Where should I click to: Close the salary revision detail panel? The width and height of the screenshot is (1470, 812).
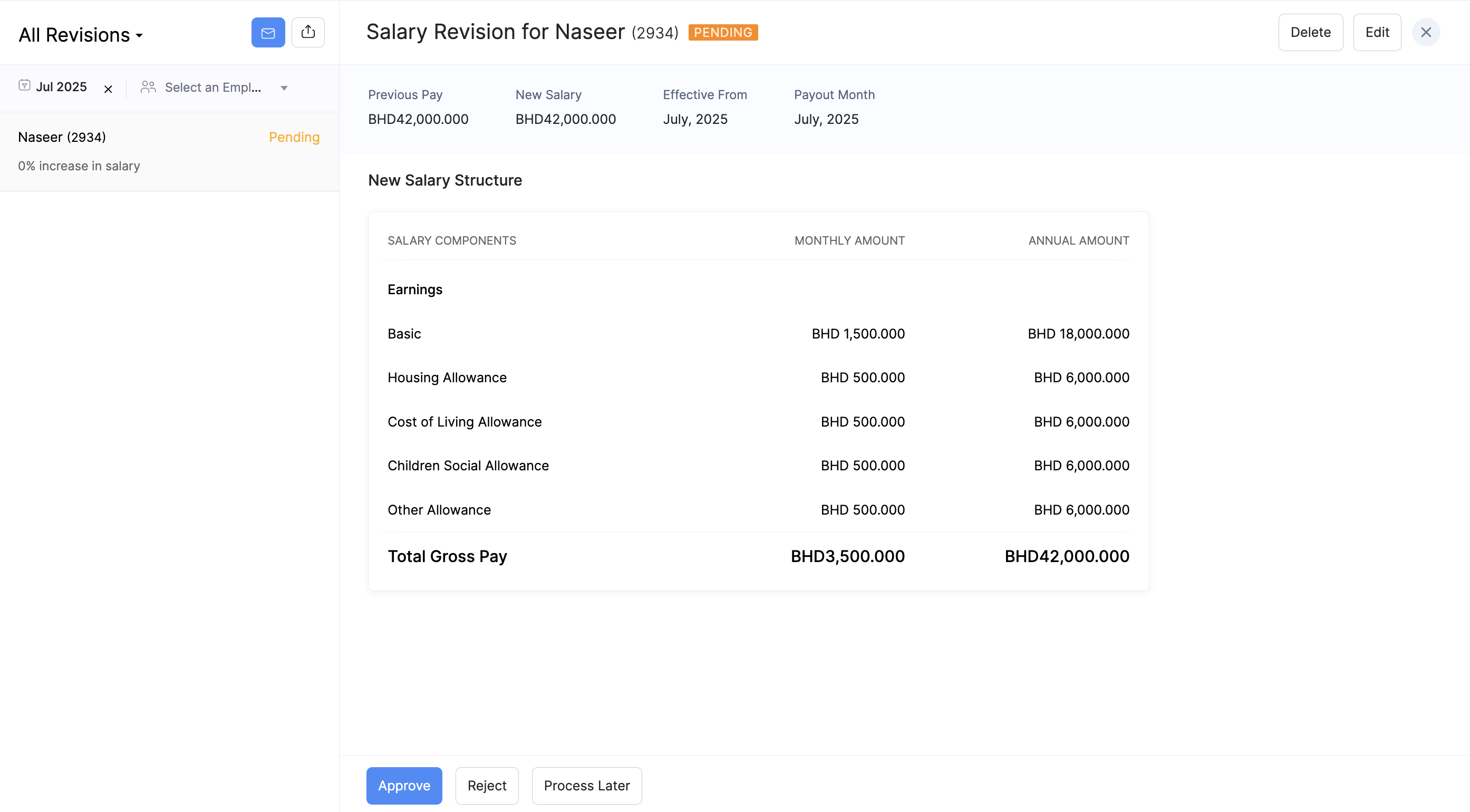tap(1426, 32)
